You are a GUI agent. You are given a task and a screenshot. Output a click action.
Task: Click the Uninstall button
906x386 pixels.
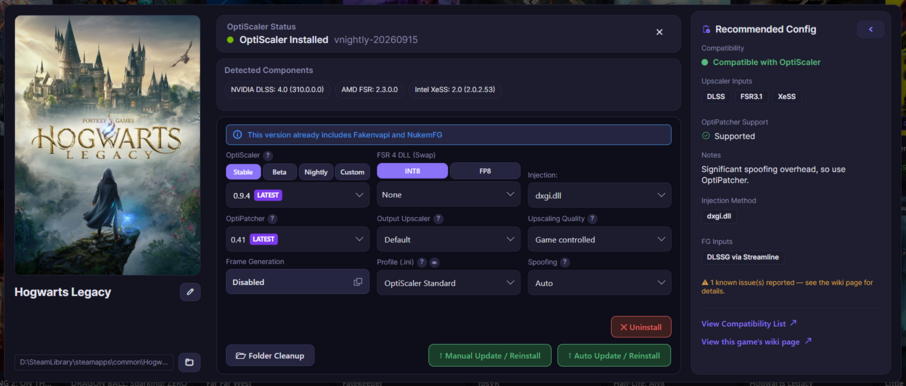641,327
